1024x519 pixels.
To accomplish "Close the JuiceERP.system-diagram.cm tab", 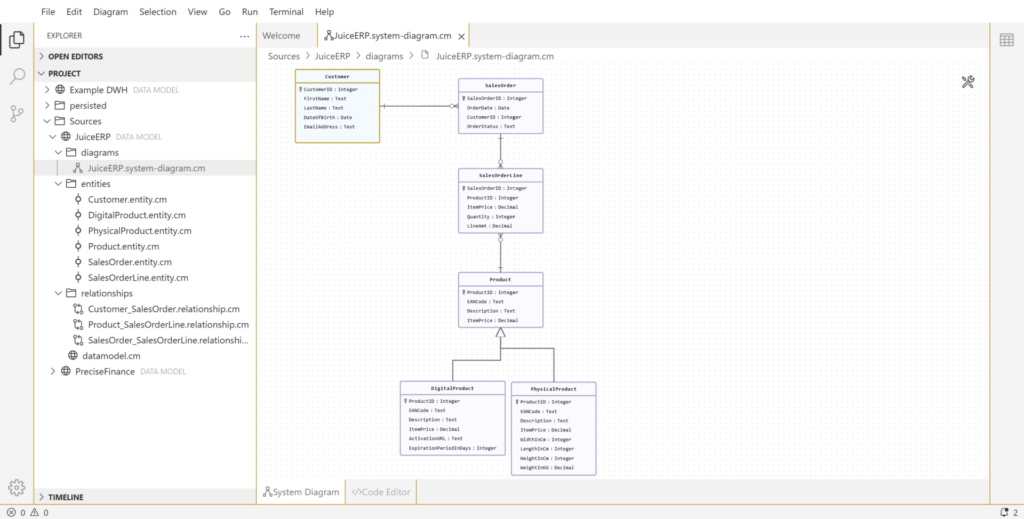I will click(x=461, y=36).
